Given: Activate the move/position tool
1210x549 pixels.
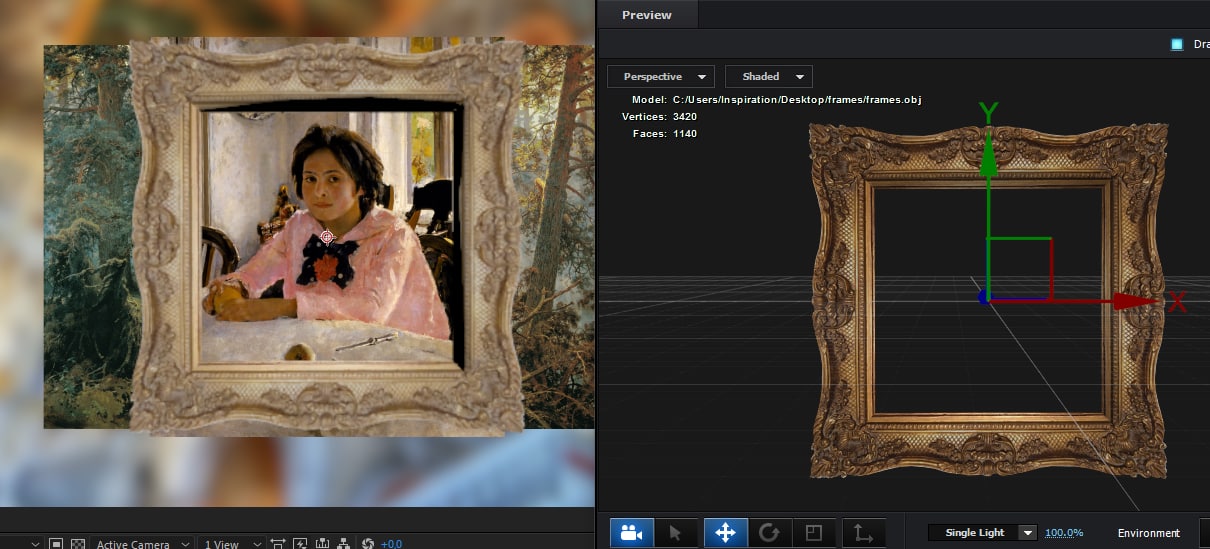Looking at the screenshot, I should (725, 533).
